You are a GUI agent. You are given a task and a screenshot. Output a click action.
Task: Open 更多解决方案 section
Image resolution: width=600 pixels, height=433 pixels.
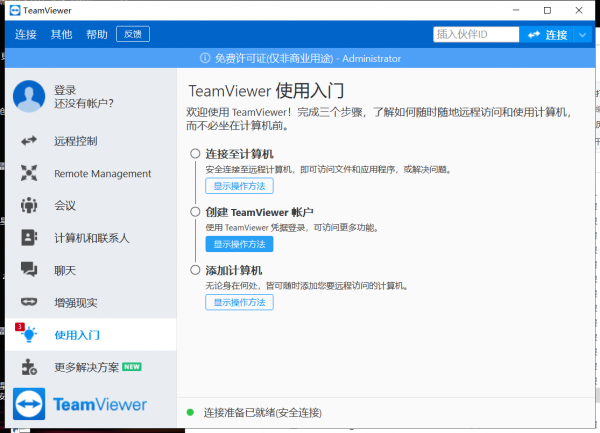tap(91, 367)
